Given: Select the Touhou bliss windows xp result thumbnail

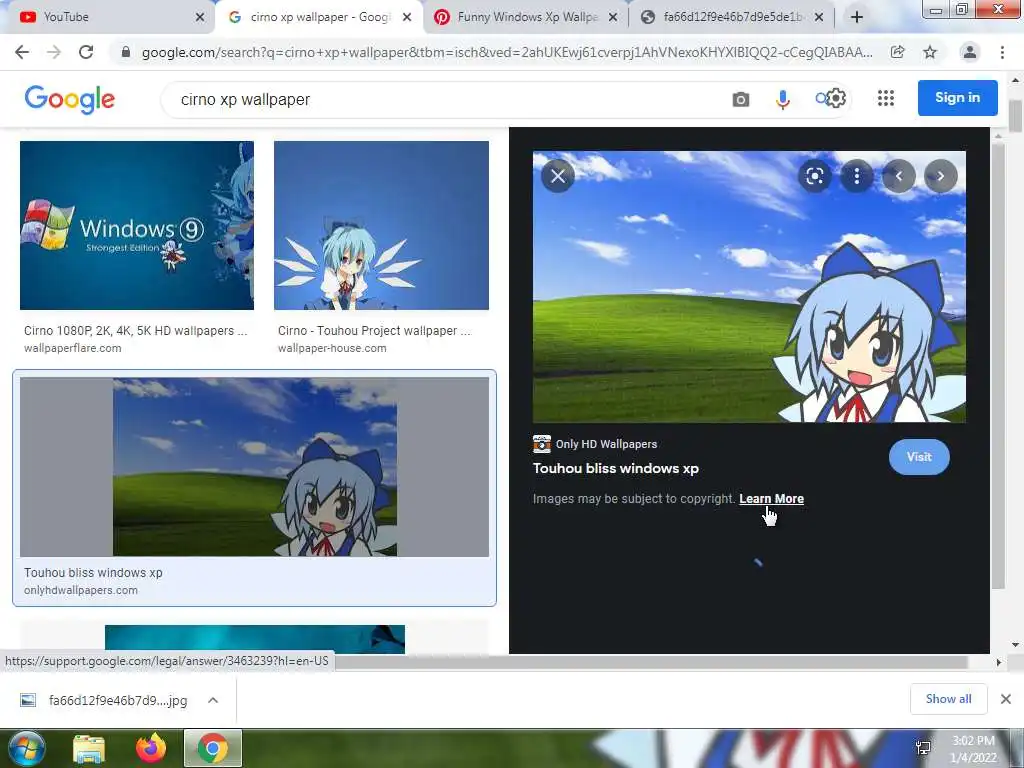Looking at the screenshot, I should [x=255, y=467].
